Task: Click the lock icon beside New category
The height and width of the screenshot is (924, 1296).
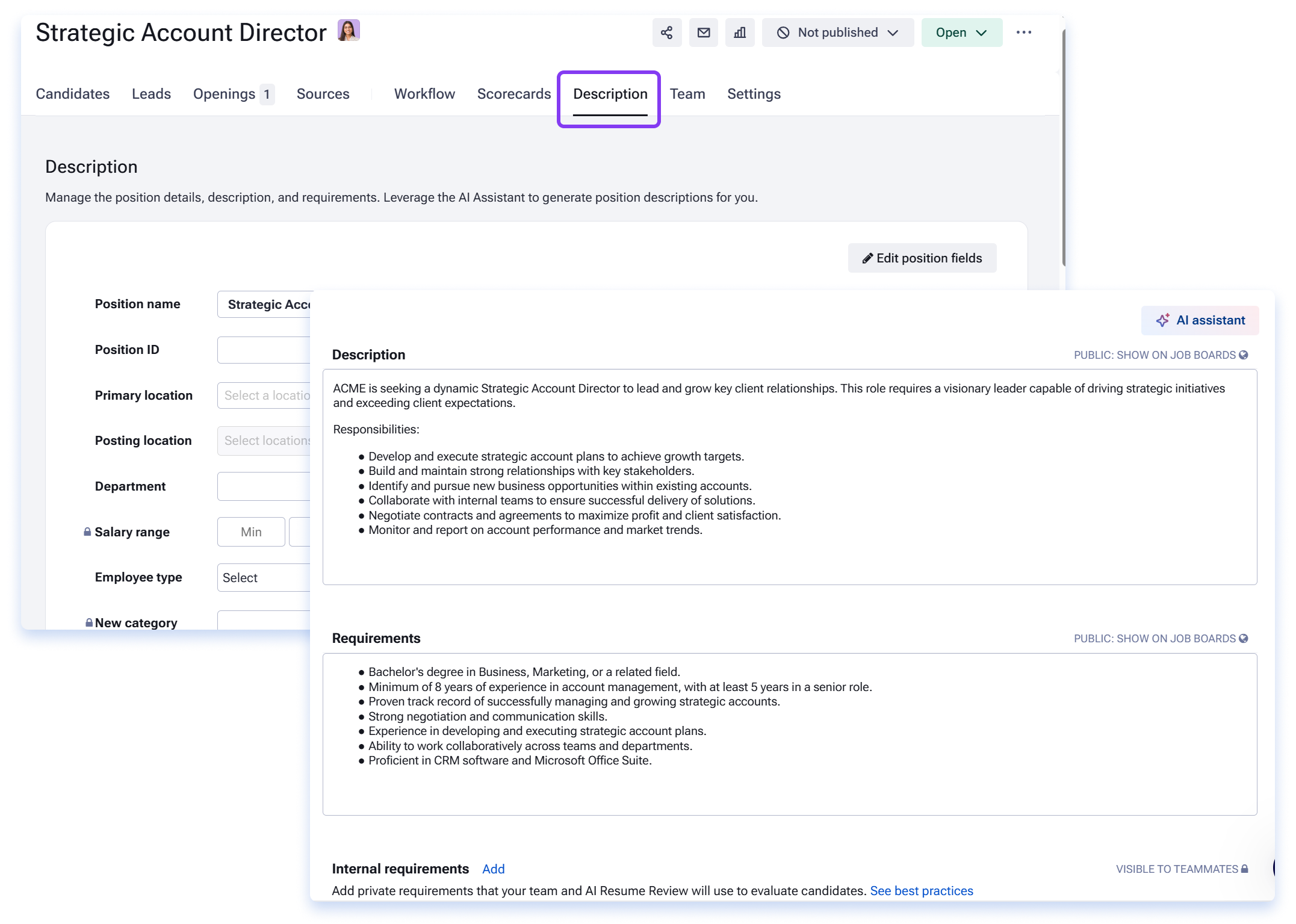Action: click(89, 622)
